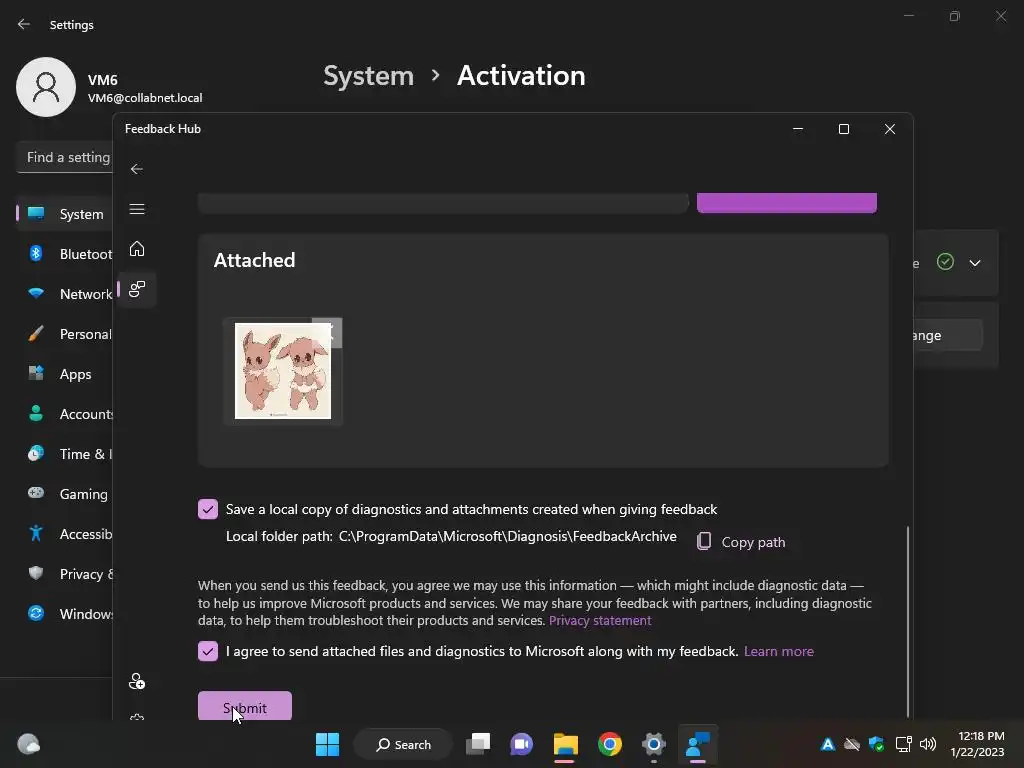Screen dimensions: 1024x768
Task: Click Change button in Settings window
Action: pos(946,335)
